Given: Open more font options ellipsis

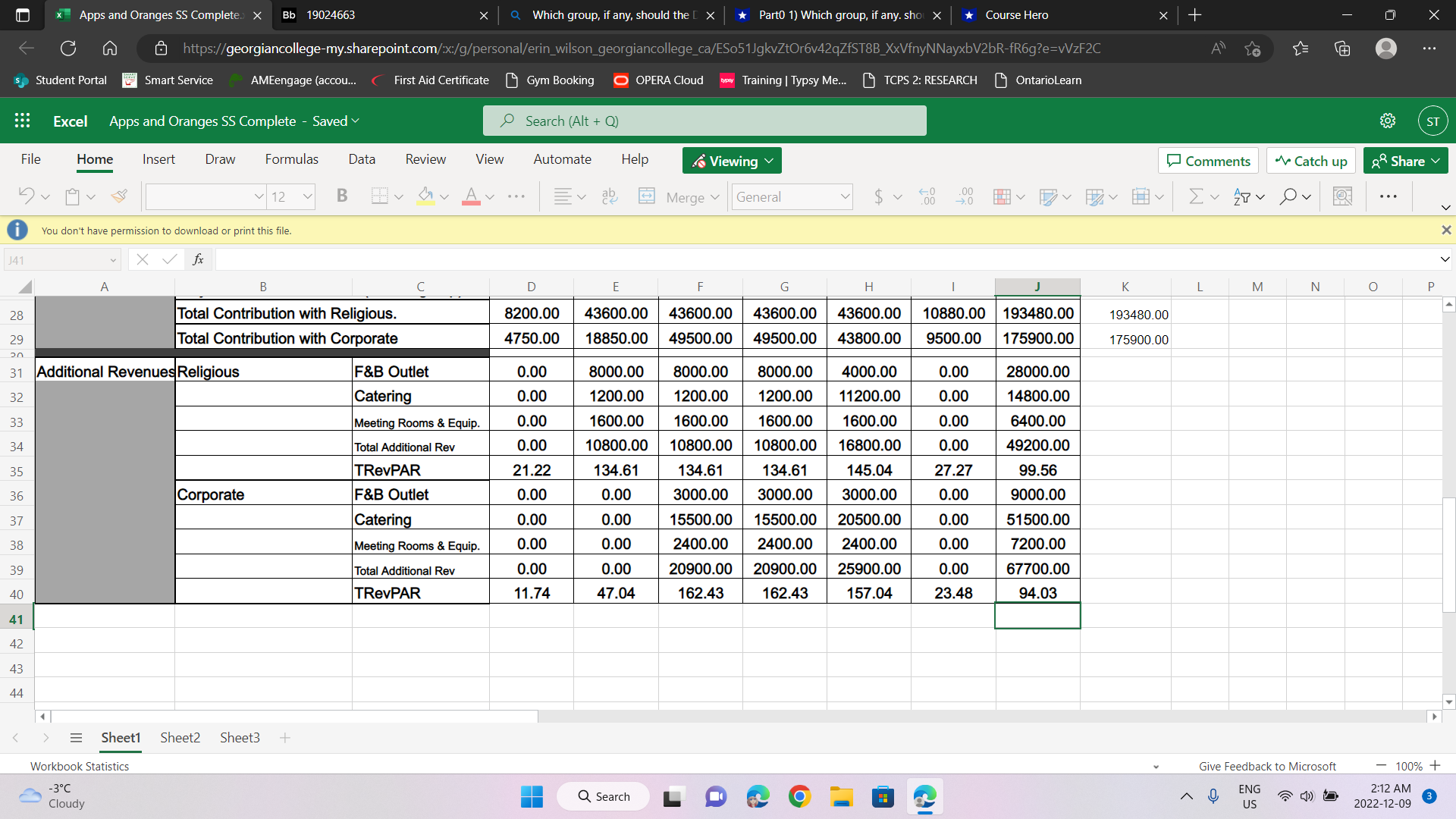Looking at the screenshot, I should tap(516, 196).
